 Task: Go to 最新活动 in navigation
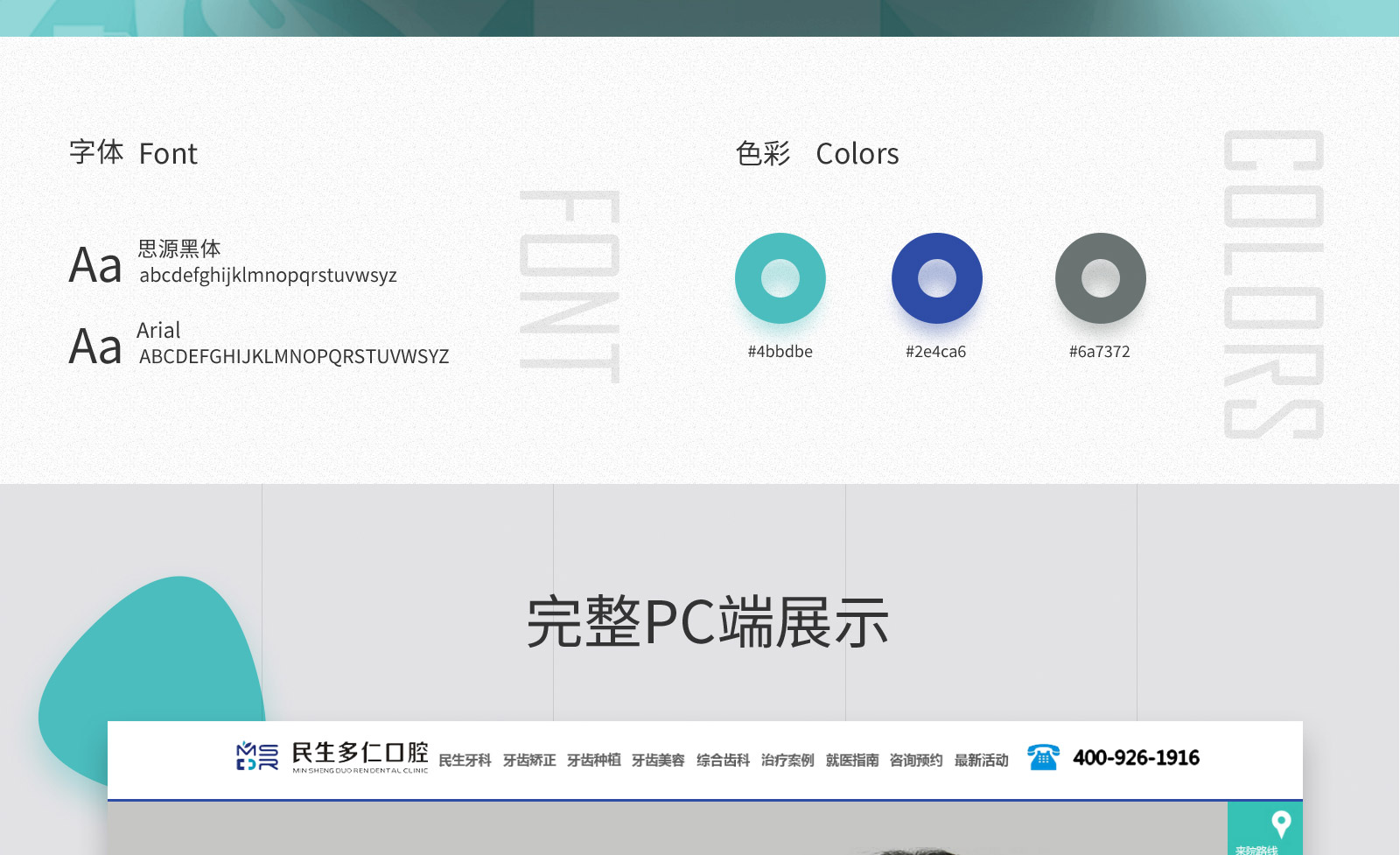tap(981, 760)
